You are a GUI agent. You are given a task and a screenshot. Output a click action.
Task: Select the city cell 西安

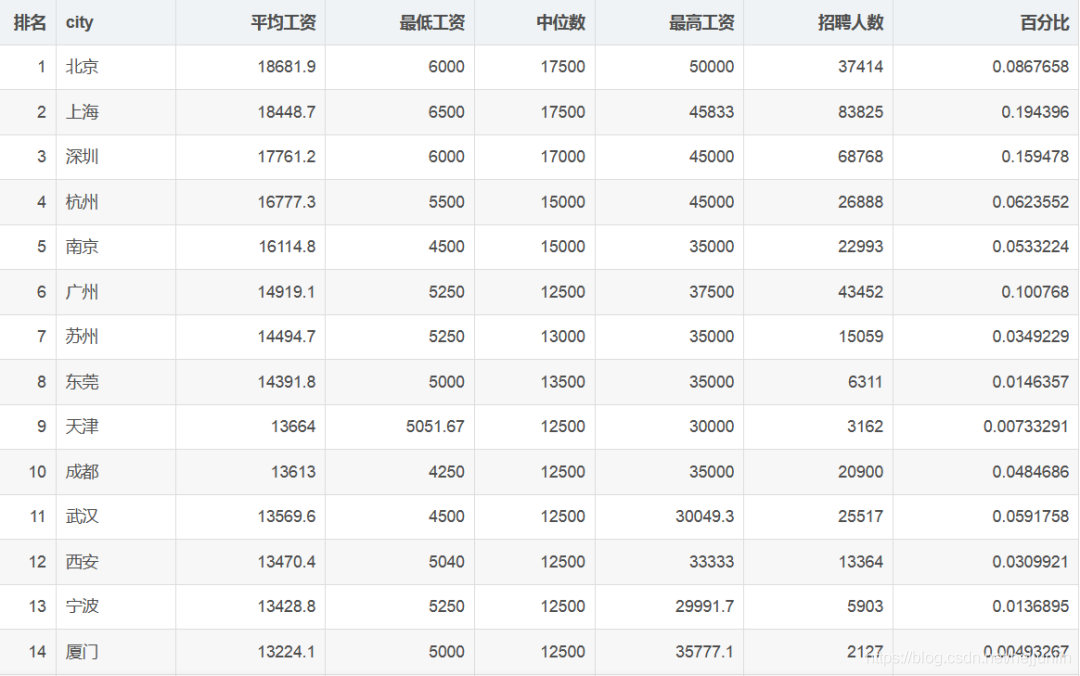pyautogui.click(x=82, y=562)
